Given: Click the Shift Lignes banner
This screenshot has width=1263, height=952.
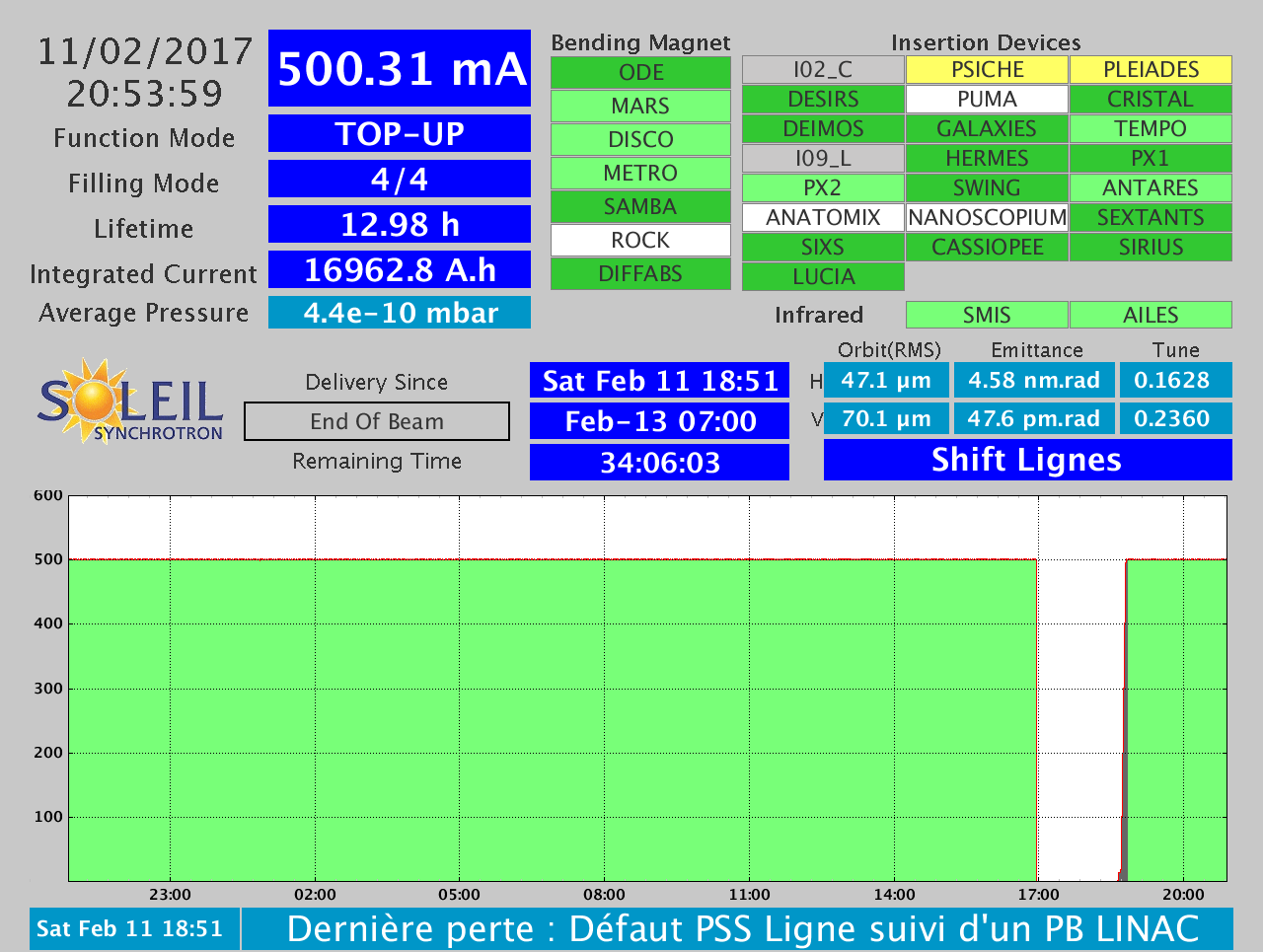Looking at the screenshot, I should click(x=1027, y=460).
